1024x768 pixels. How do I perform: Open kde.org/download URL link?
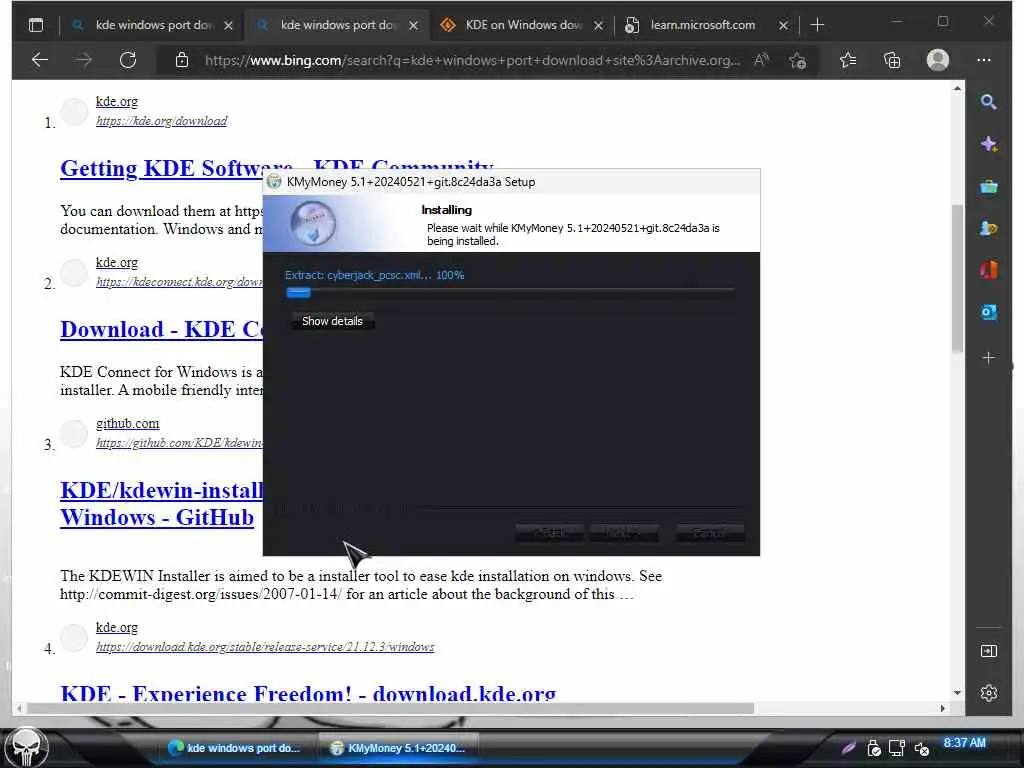pos(161,121)
